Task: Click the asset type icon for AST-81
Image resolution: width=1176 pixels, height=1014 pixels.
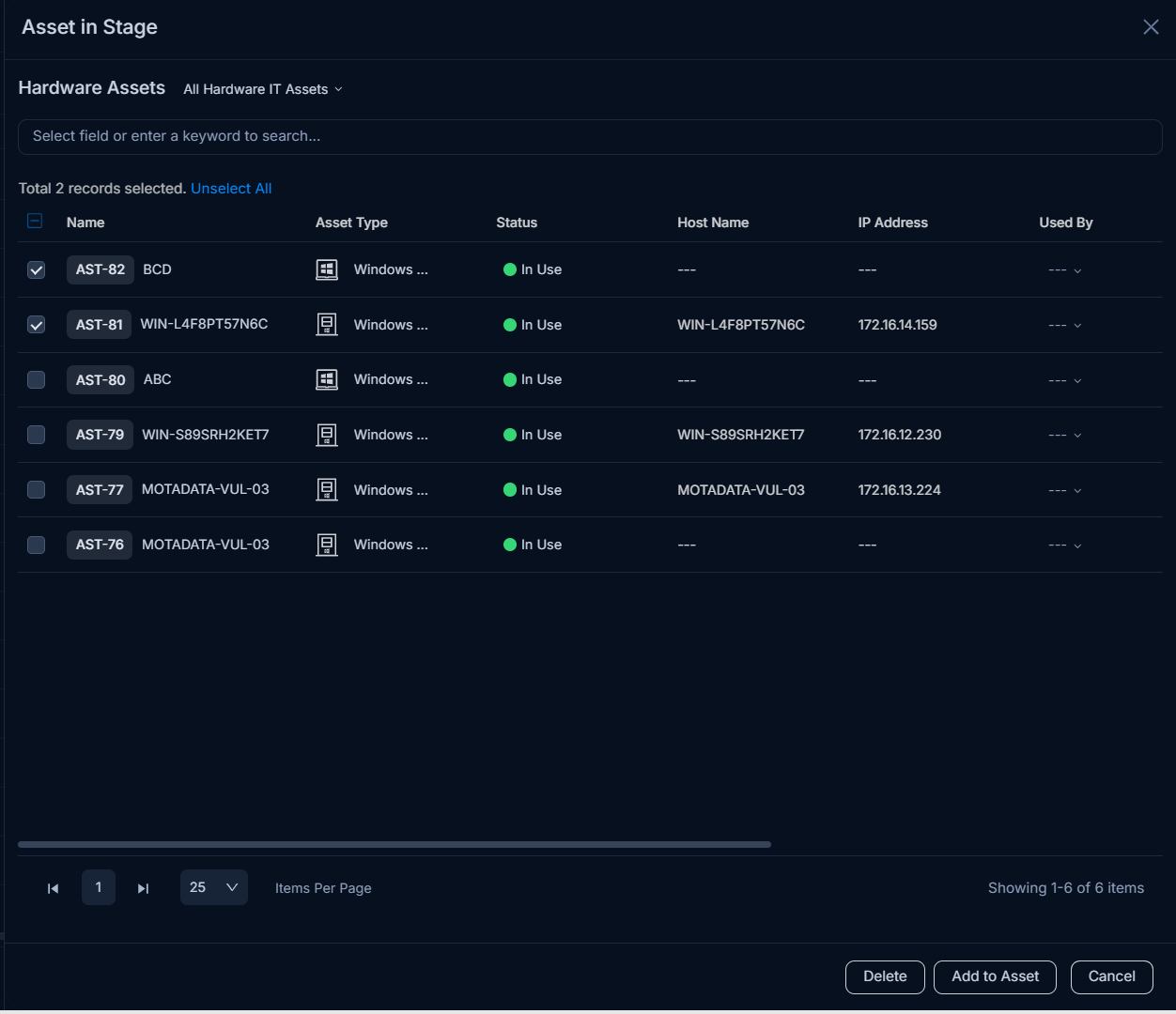Action: tap(327, 325)
